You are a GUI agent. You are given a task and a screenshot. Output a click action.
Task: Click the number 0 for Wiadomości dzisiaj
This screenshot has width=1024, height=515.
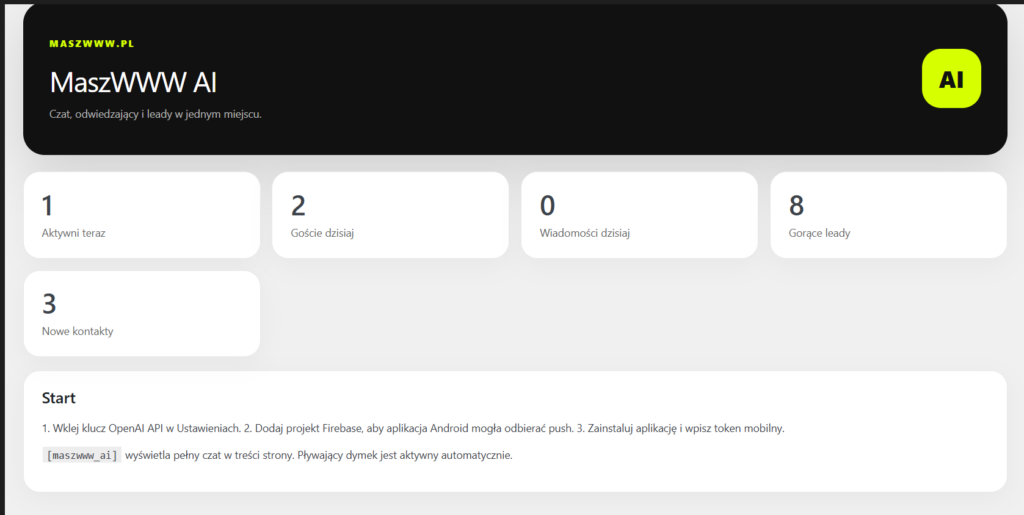(x=547, y=206)
